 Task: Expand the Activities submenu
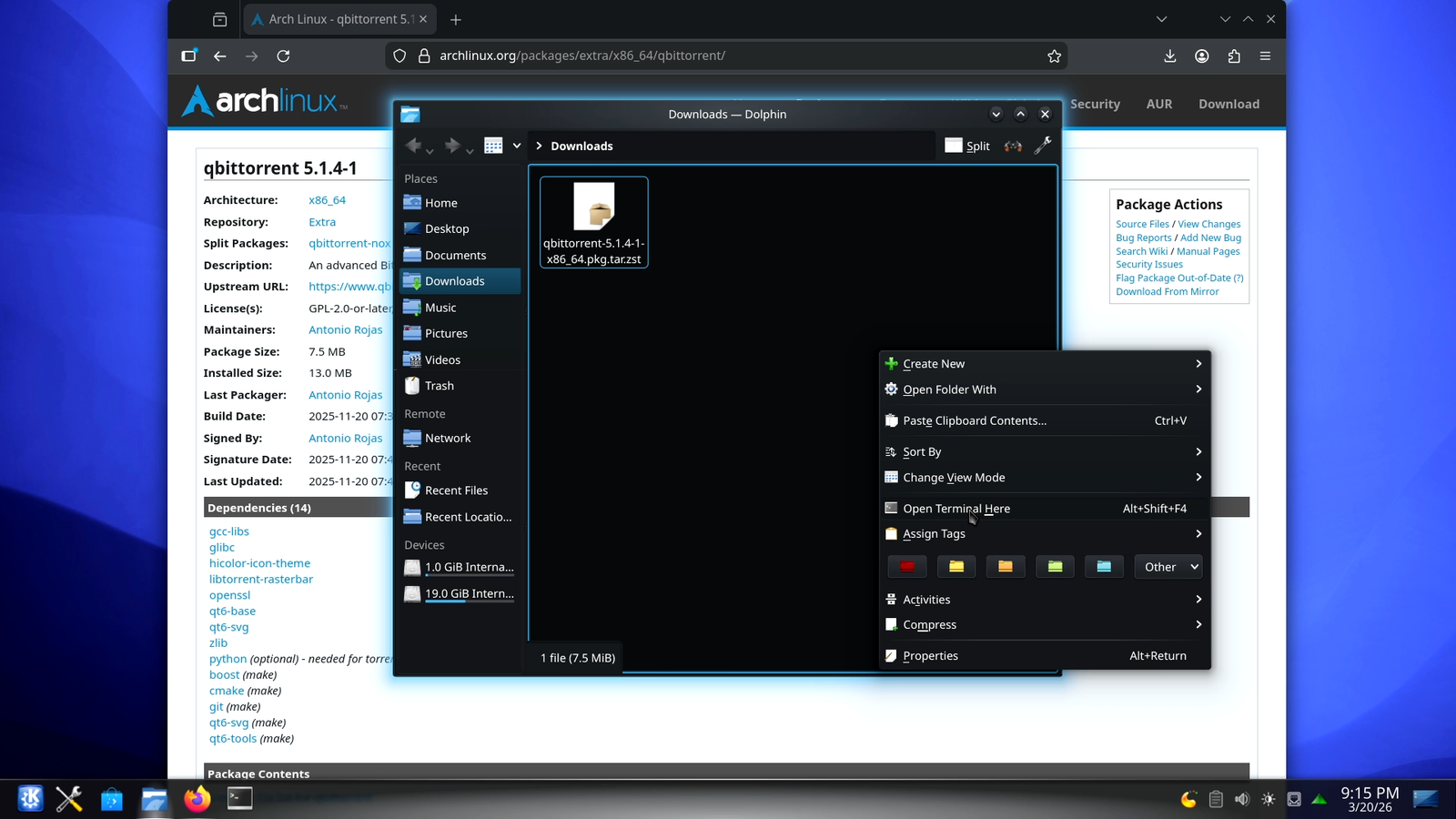tap(1045, 600)
